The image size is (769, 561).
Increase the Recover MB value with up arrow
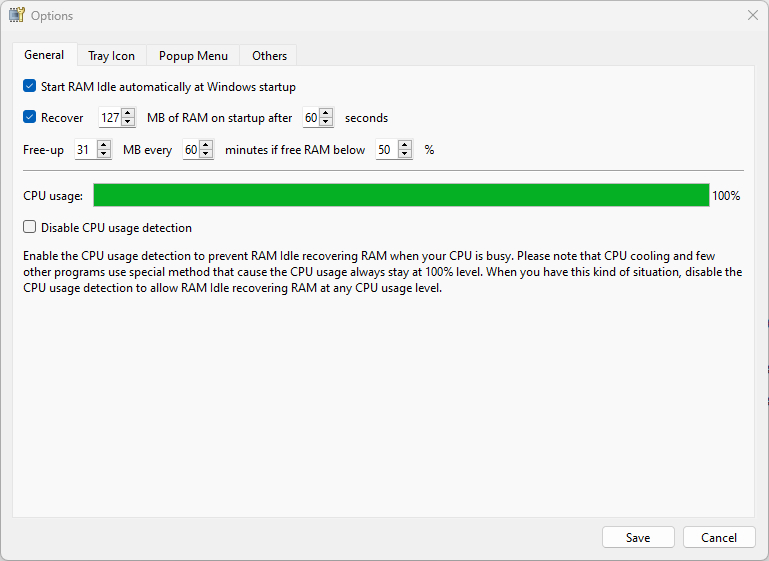(x=128, y=113)
